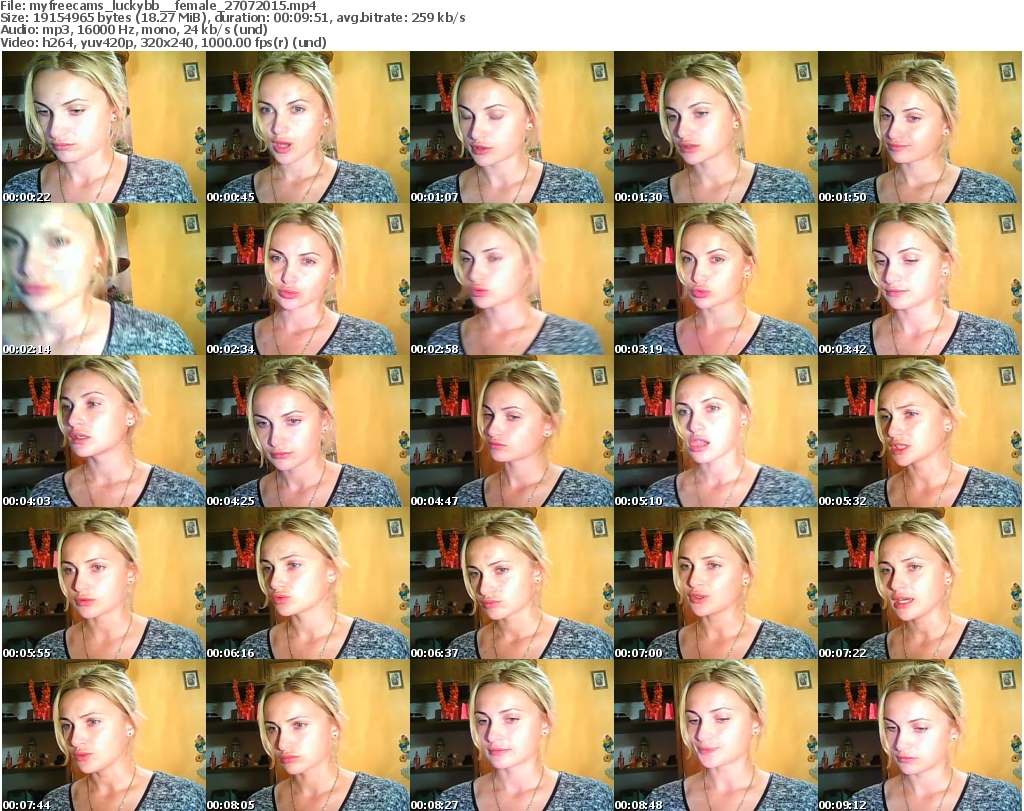The height and width of the screenshot is (811, 1024).
Task: Select the thumbnail timestamped 00:01:50
Action: point(920,127)
